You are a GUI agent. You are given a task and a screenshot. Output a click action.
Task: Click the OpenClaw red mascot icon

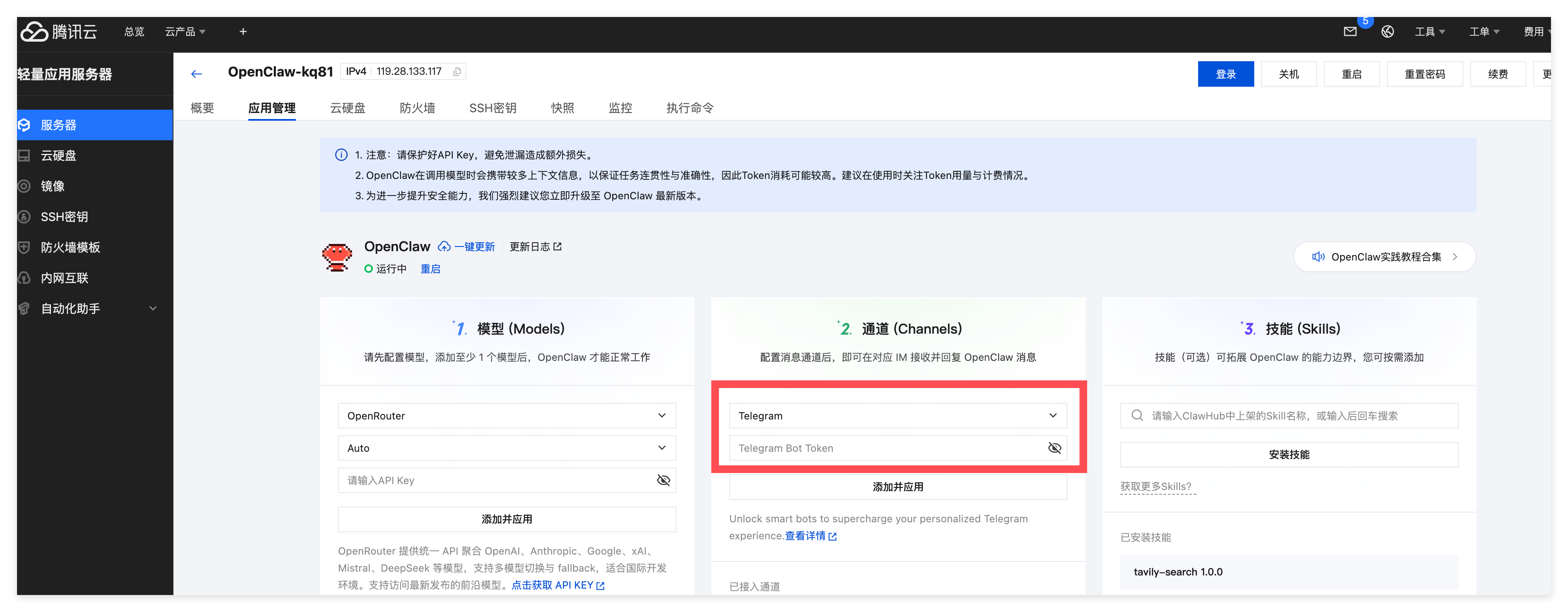pos(337,257)
